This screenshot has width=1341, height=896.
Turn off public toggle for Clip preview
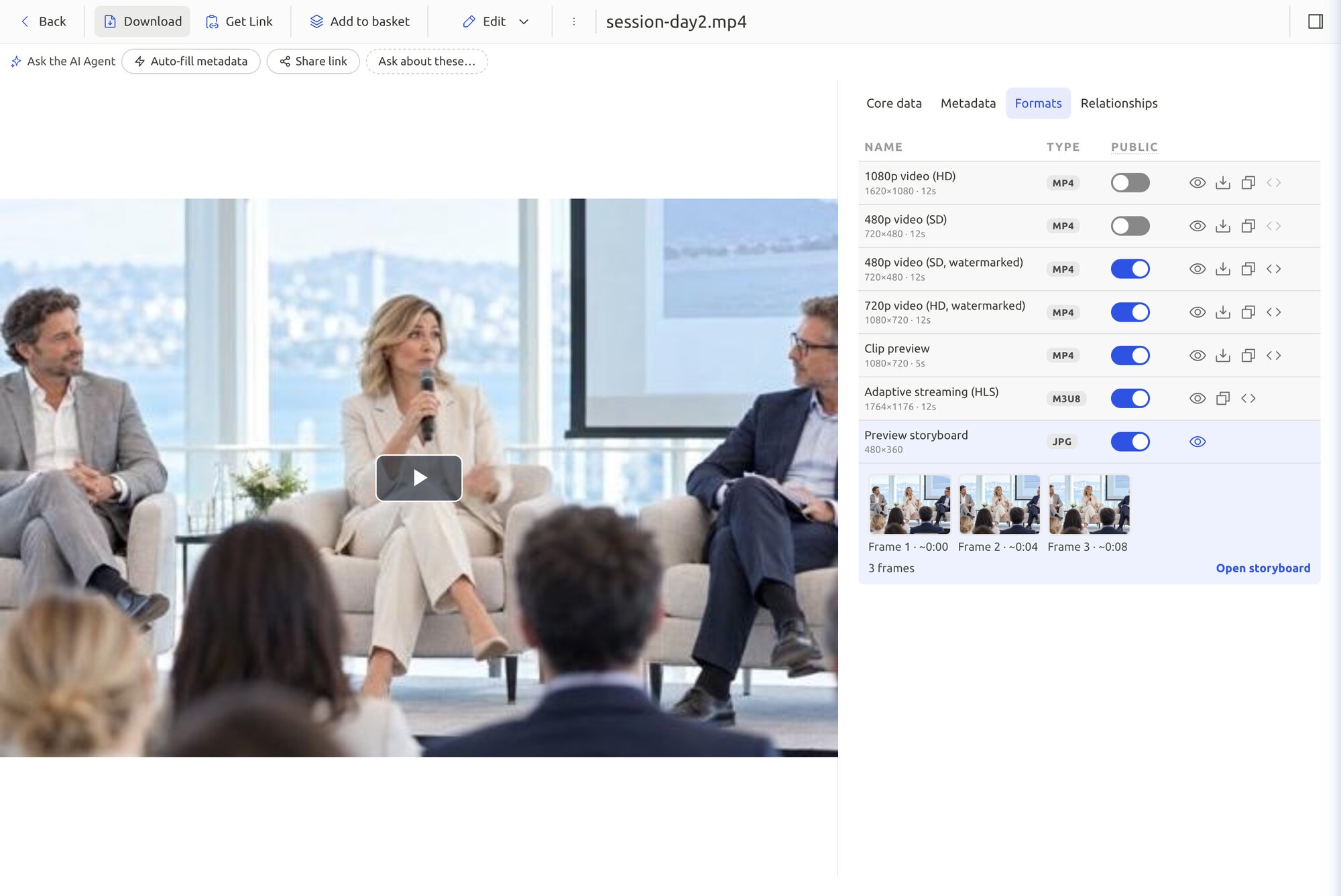(1130, 355)
